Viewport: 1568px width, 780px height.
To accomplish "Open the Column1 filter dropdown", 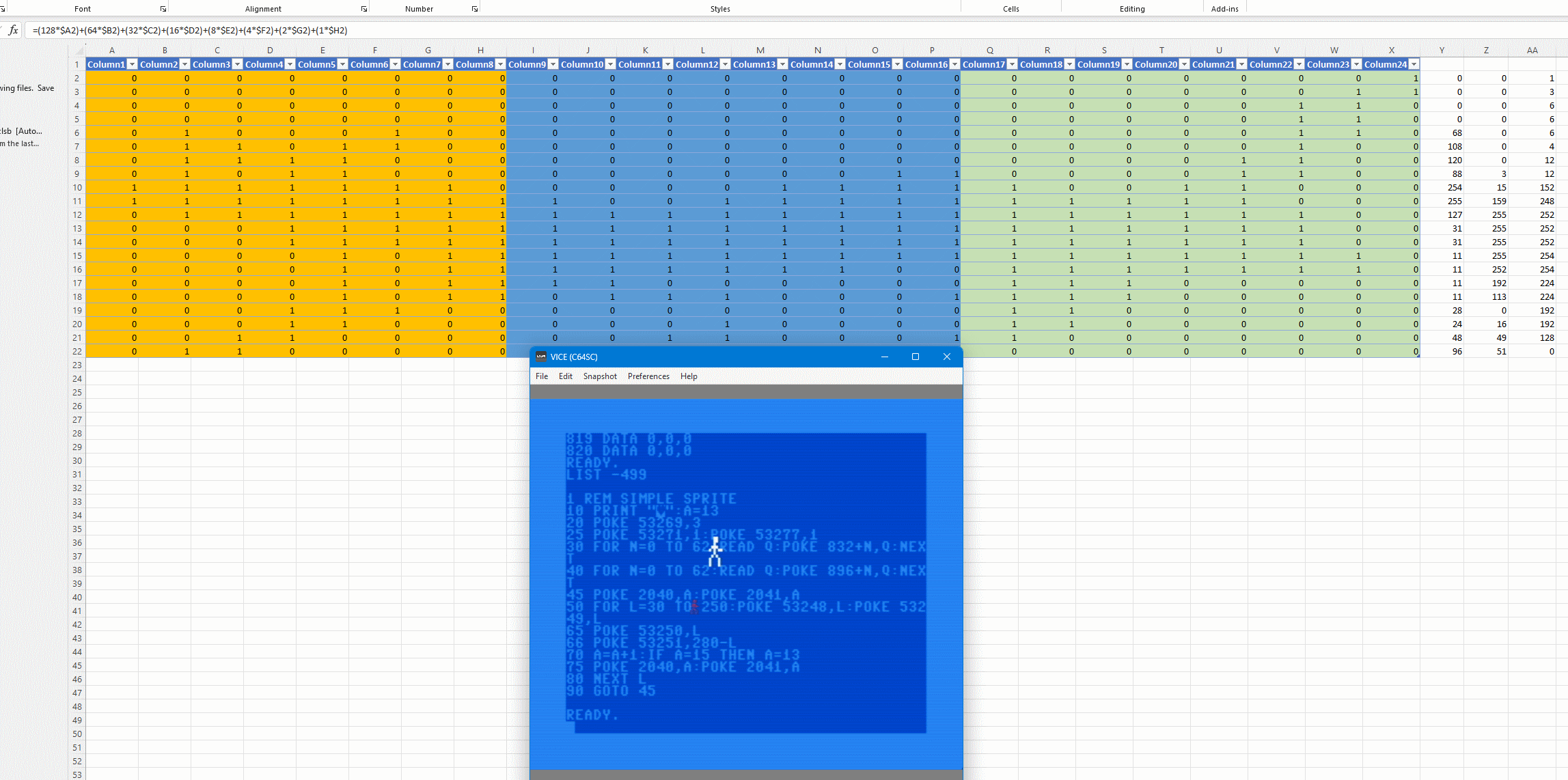I will pyautogui.click(x=133, y=64).
